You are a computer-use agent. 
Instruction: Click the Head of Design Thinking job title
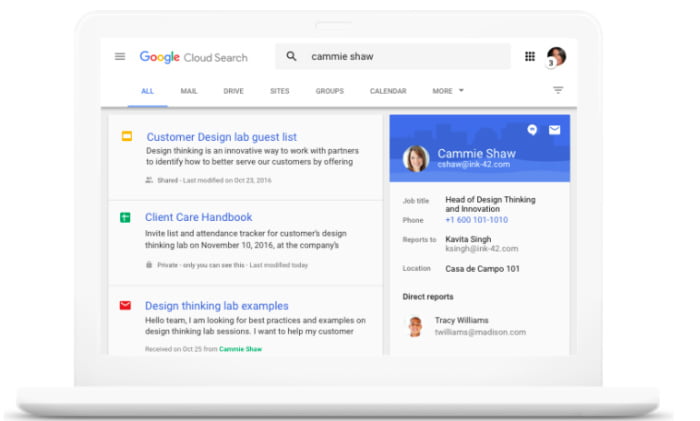[x=490, y=204]
